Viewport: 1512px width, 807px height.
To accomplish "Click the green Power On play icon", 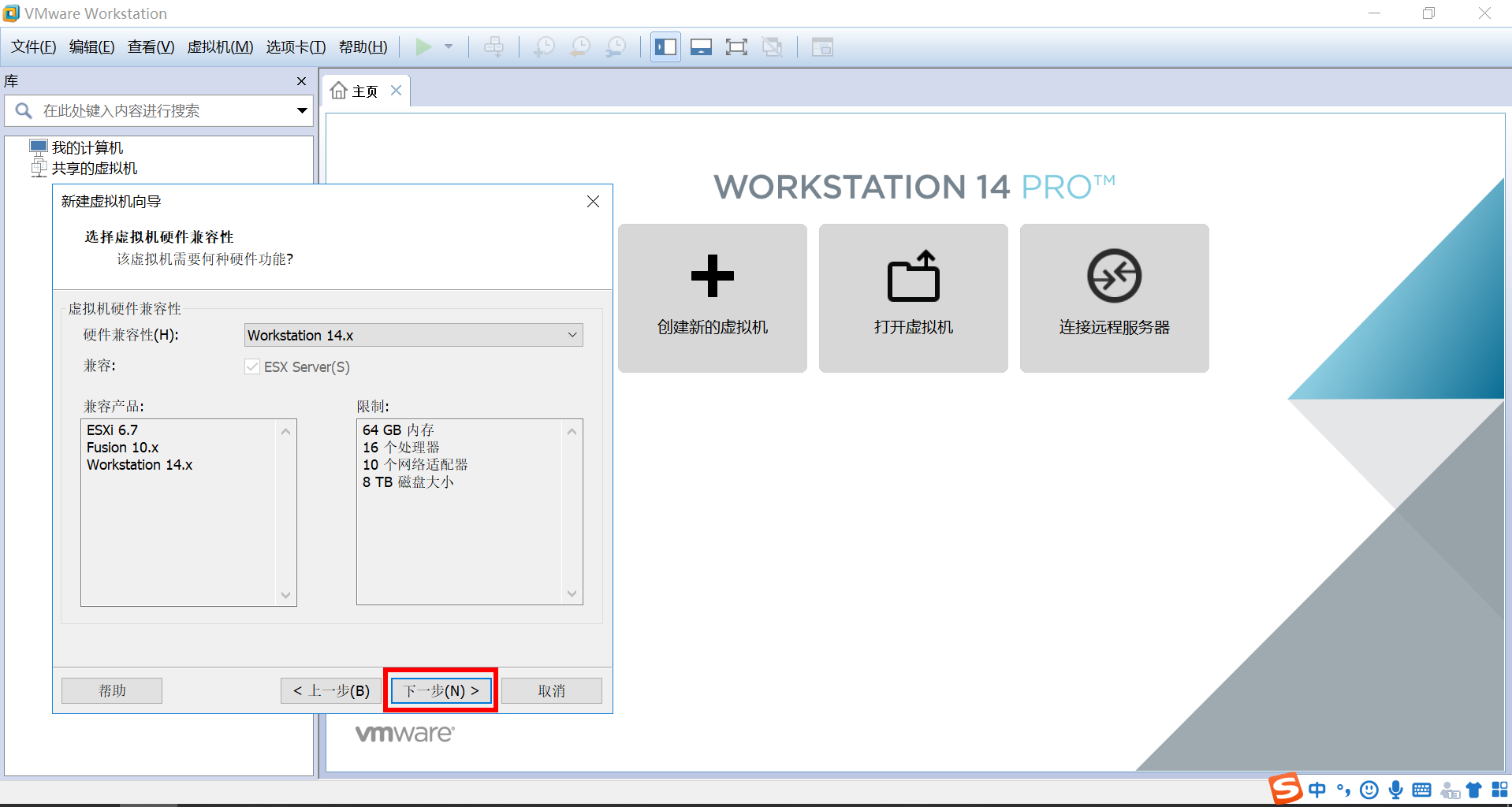I will (x=423, y=47).
